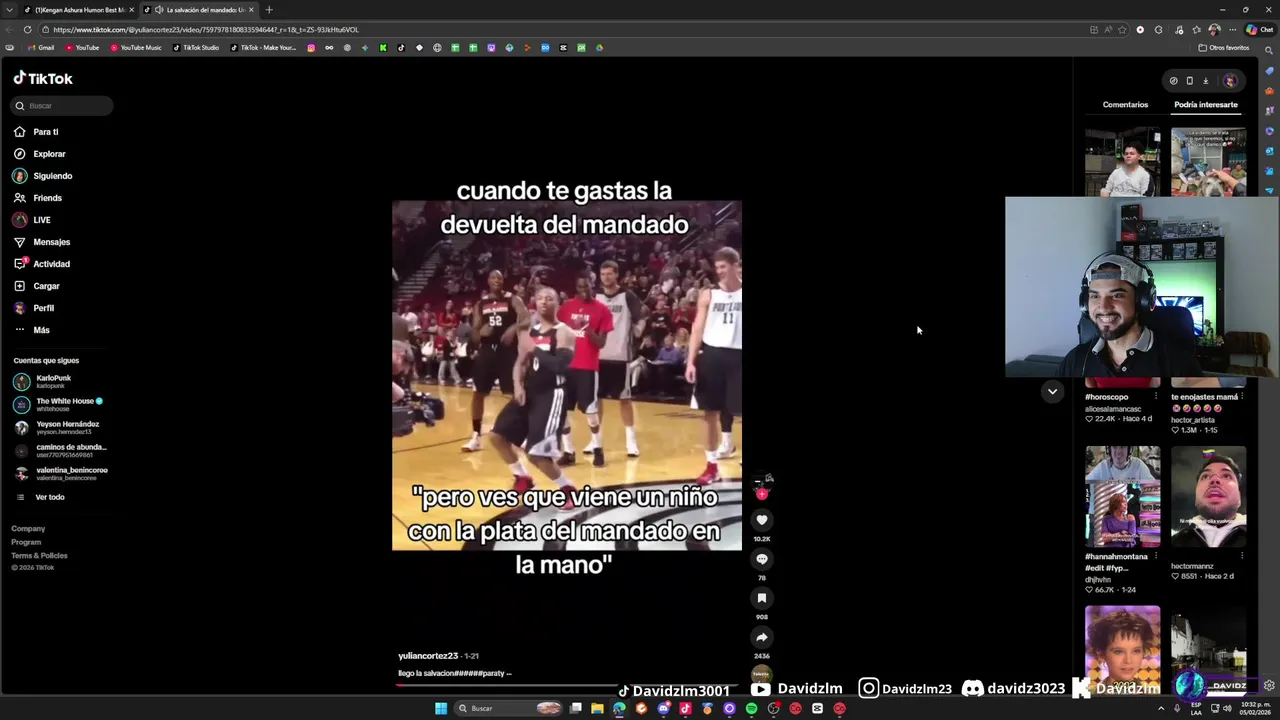Open File Explorer from the taskbar
Viewport: 1280px width, 720px height.
pyautogui.click(x=597, y=709)
